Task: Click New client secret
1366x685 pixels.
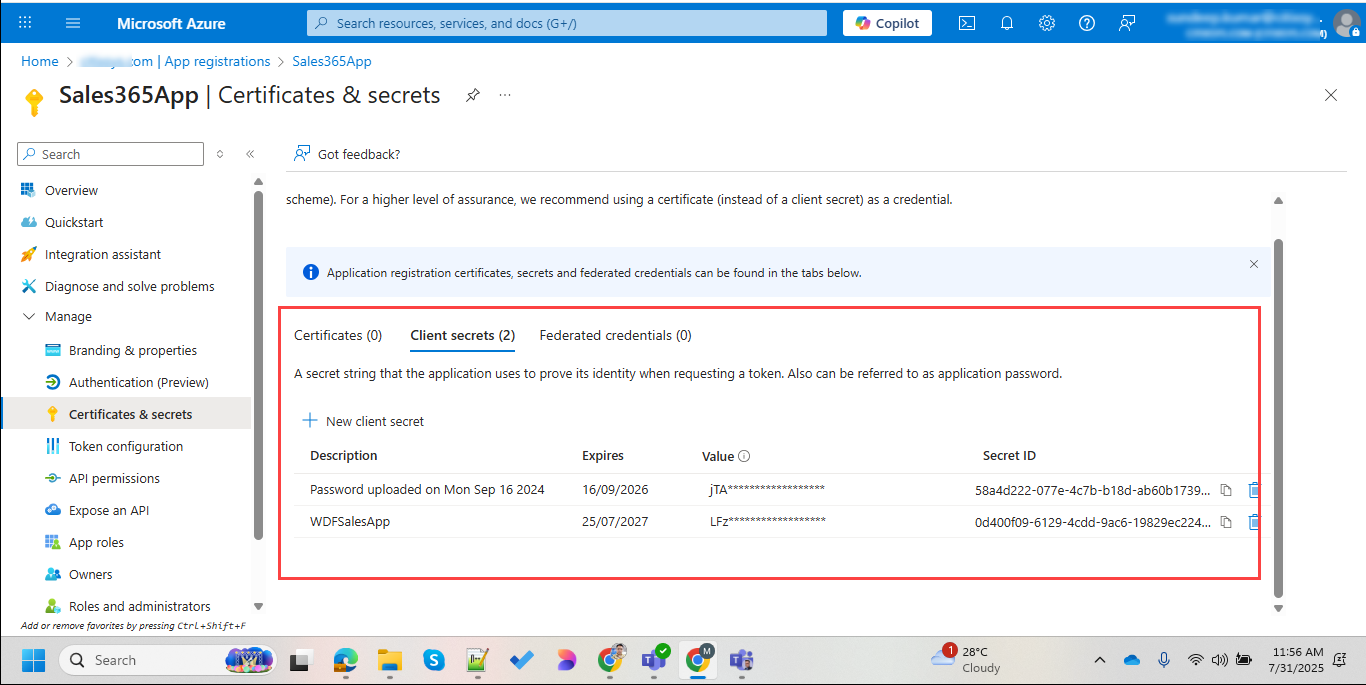Action: (x=364, y=422)
